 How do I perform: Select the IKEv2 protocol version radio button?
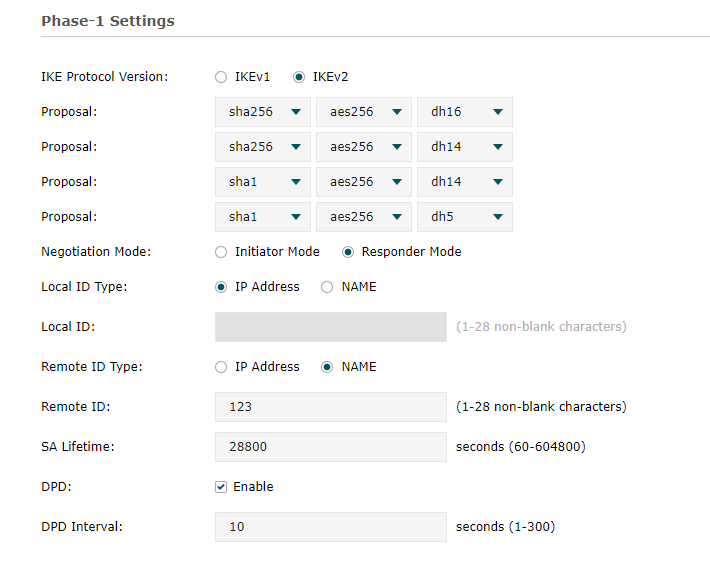pos(299,77)
